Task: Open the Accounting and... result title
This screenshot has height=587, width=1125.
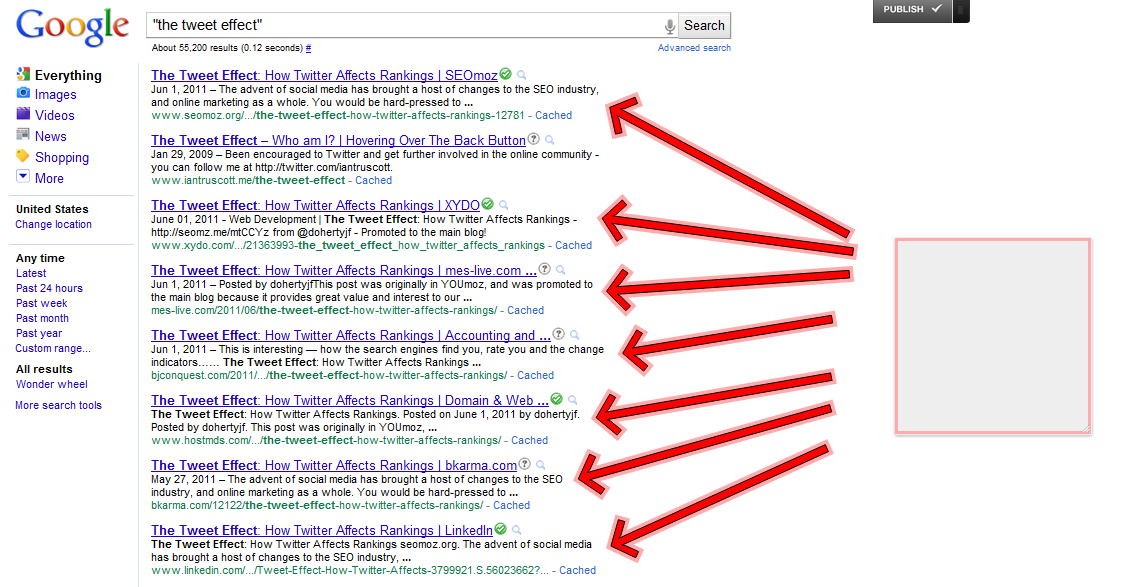Action: tap(351, 335)
